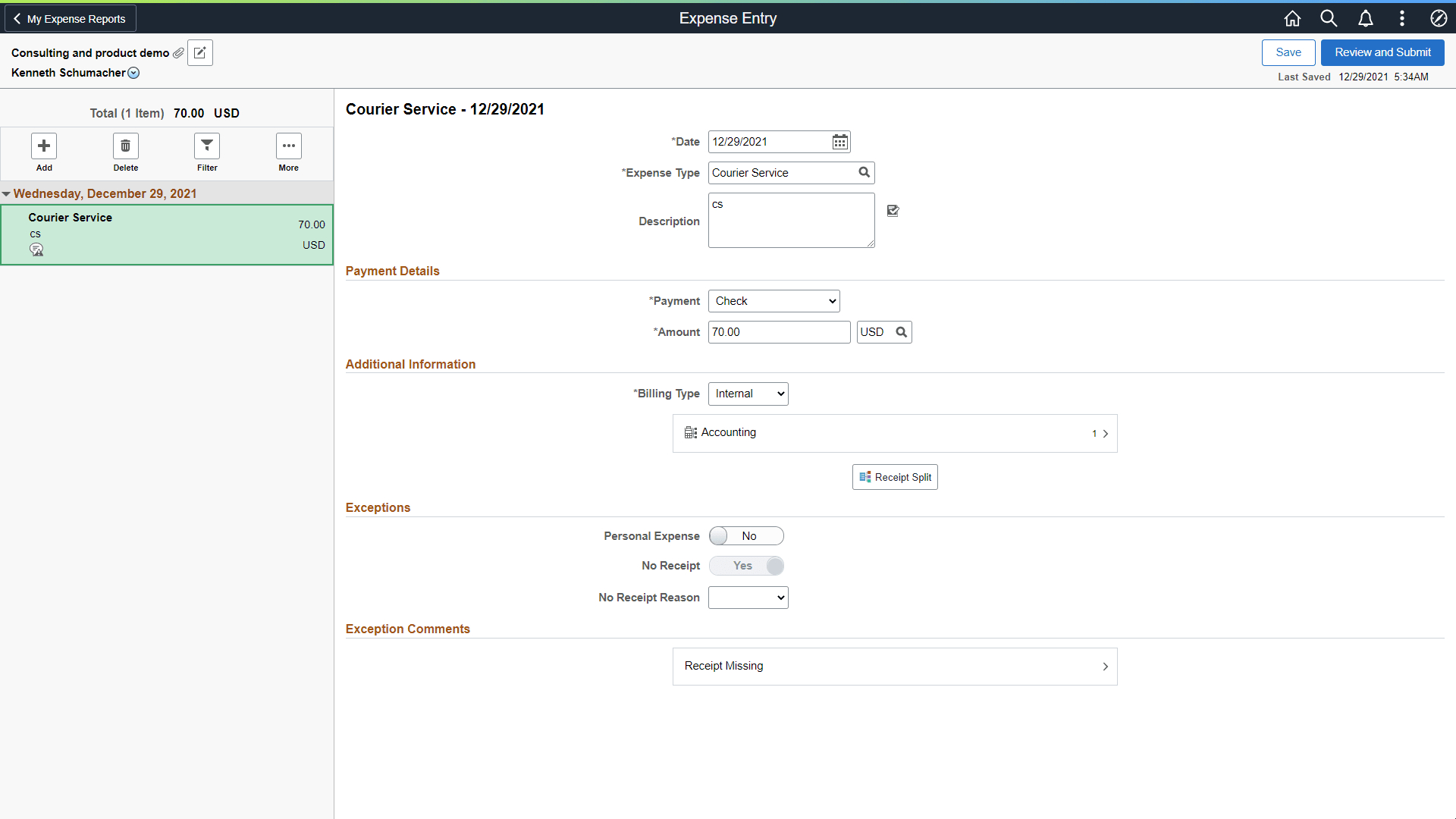This screenshot has width=1456, height=819.
Task: Open the Payment dropdown showing Check
Action: tap(773, 301)
